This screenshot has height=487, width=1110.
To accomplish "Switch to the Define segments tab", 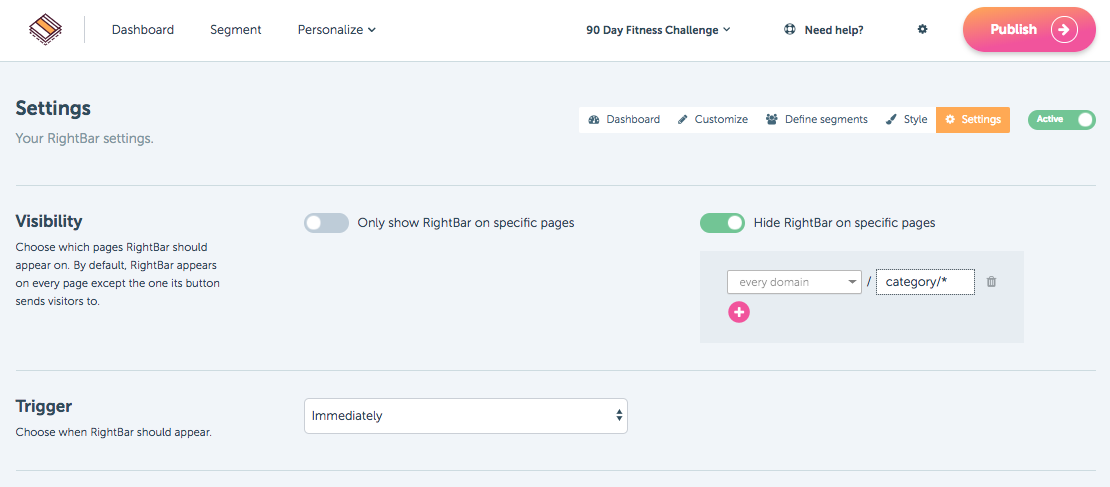I will coord(816,120).
